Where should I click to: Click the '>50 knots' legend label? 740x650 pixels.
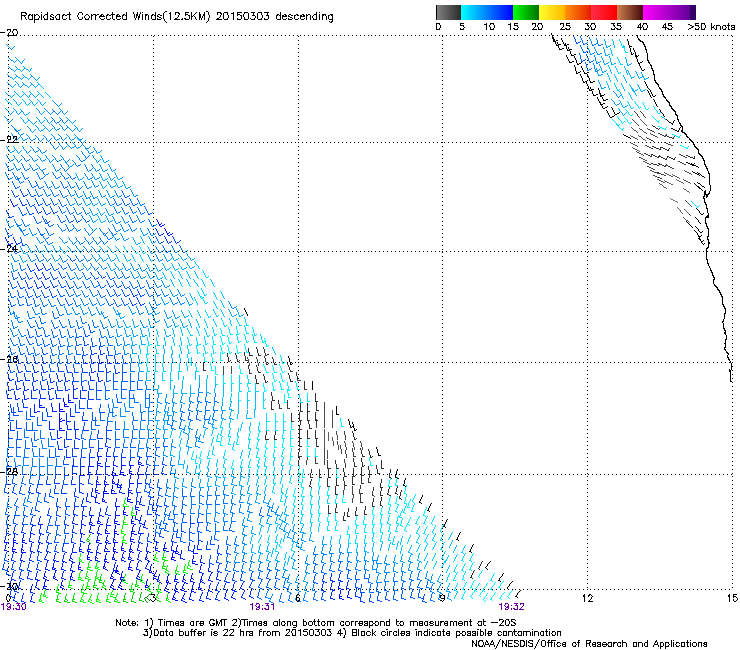click(x=711, y=27)
